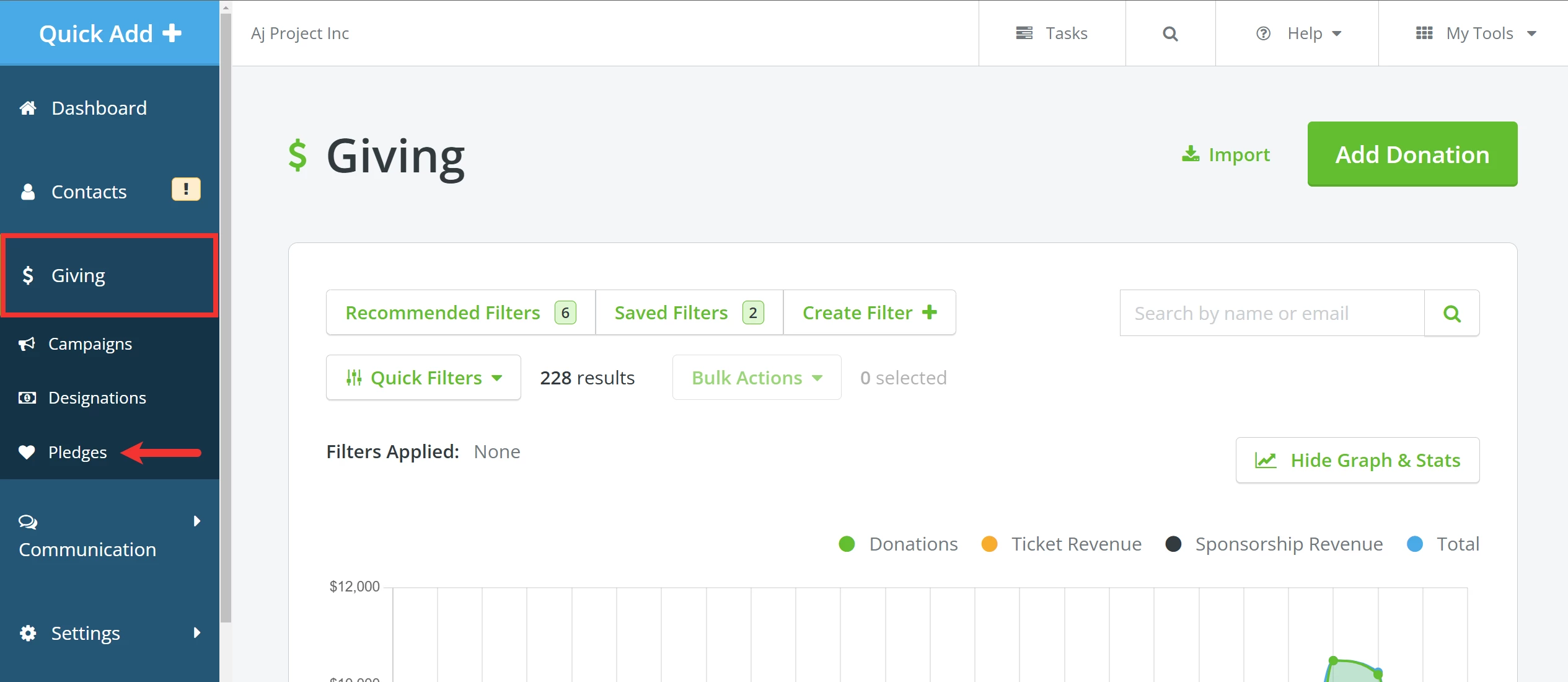This screenshot has width=1568, height=682.
Task: Click the Add Donation button
Action: [x=1412, y=154]
